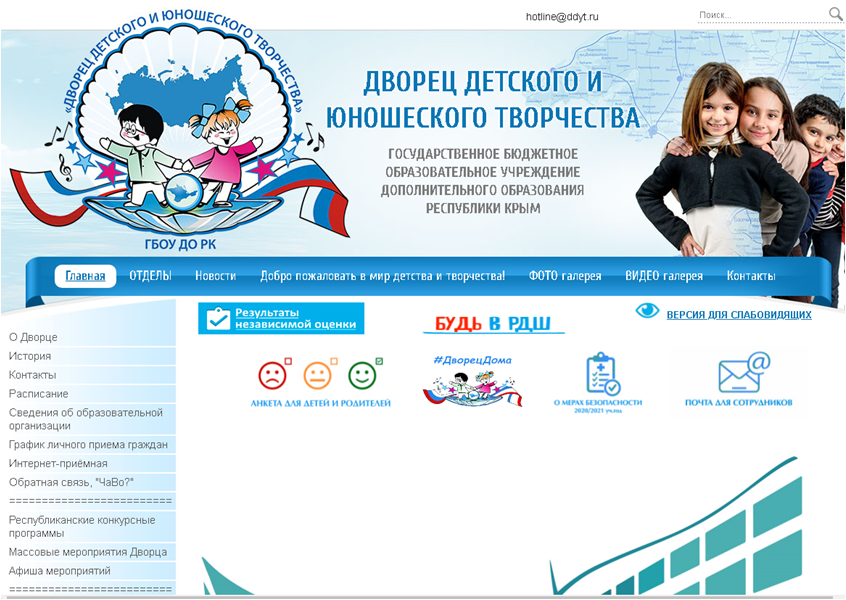This screenshot has width=846, height=600.
Task: Open the independent evaluation results banner
Action: 281,318
